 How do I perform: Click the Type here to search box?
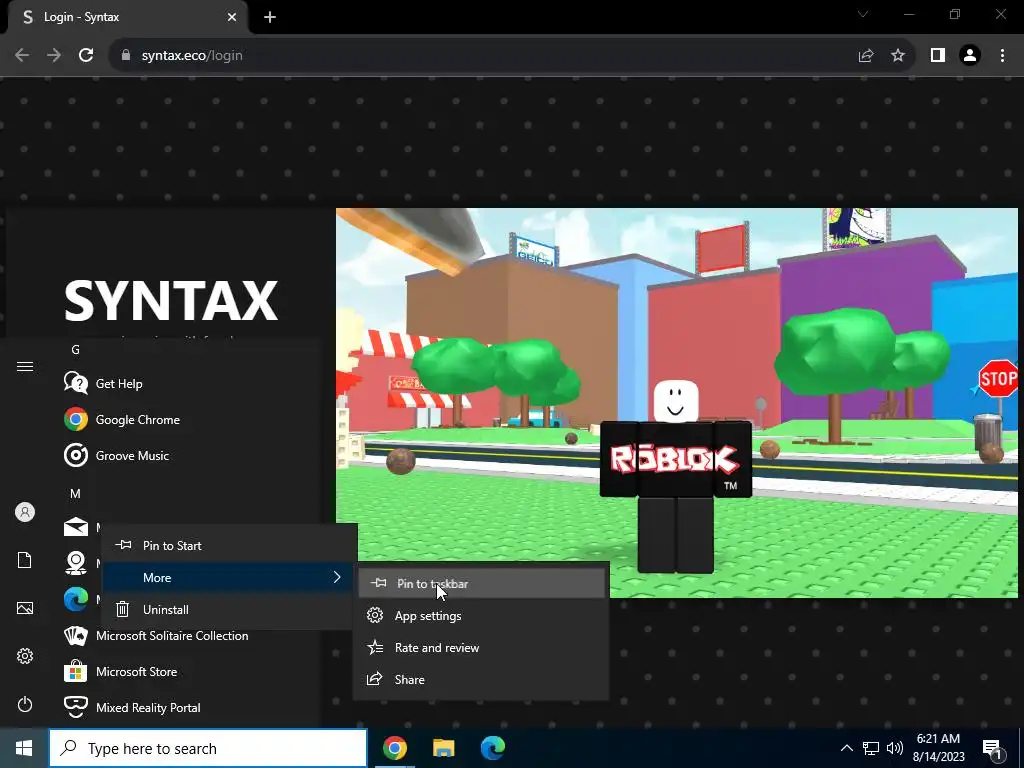[208, 748]
